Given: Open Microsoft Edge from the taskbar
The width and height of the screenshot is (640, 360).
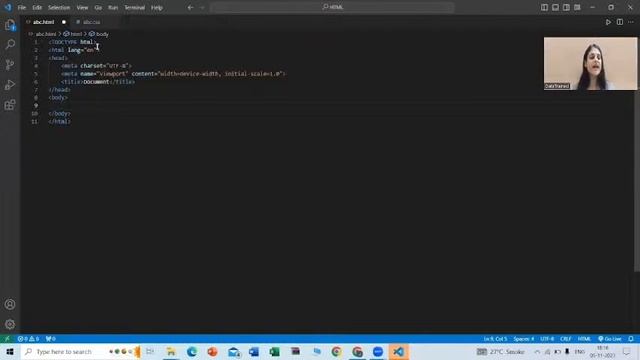Looking at the screenshot, I should click(x=192, y=352).
